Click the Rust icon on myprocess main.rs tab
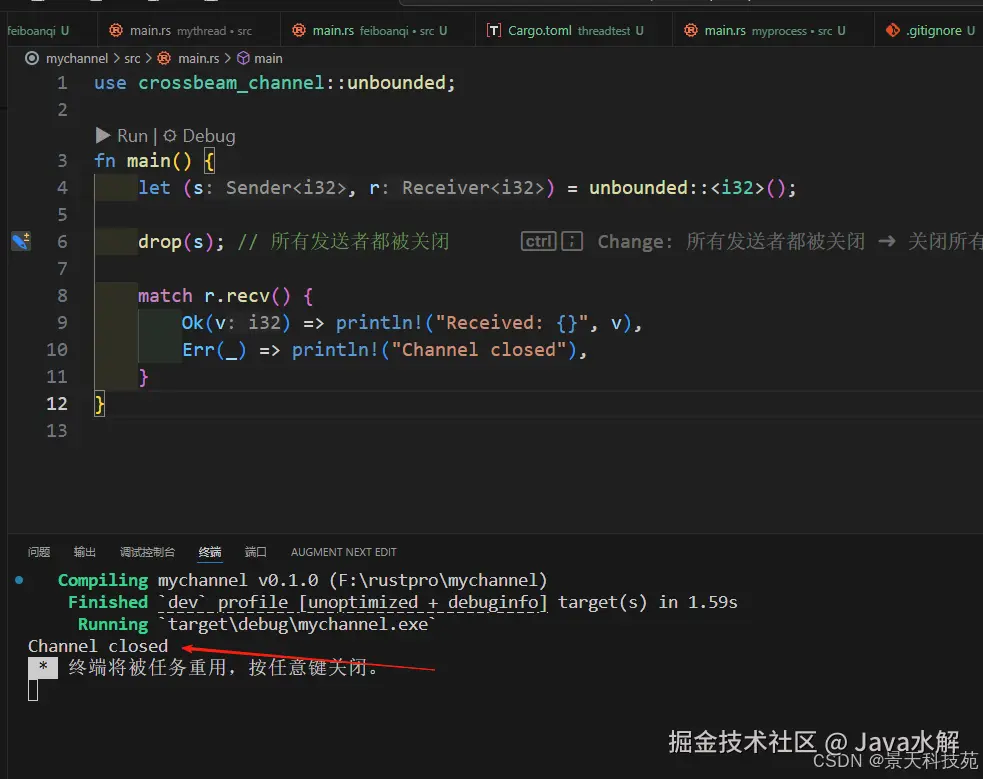Viewport: 983px width, 779px height. click(x=690, y=30)
